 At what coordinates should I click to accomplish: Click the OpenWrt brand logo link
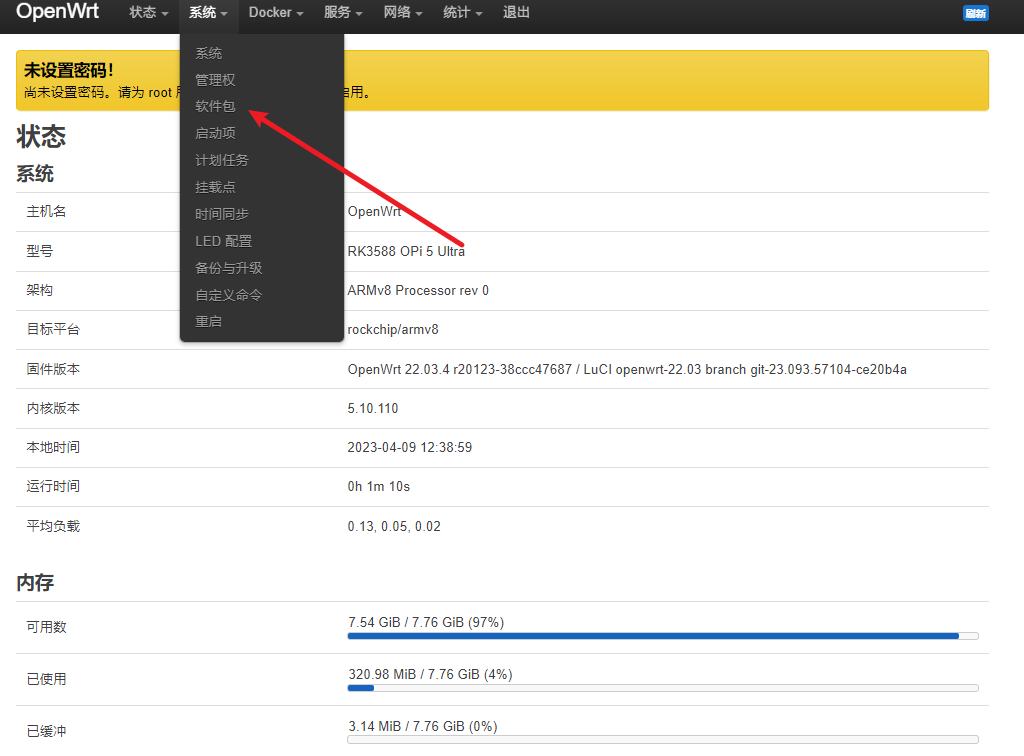[57, 11]
